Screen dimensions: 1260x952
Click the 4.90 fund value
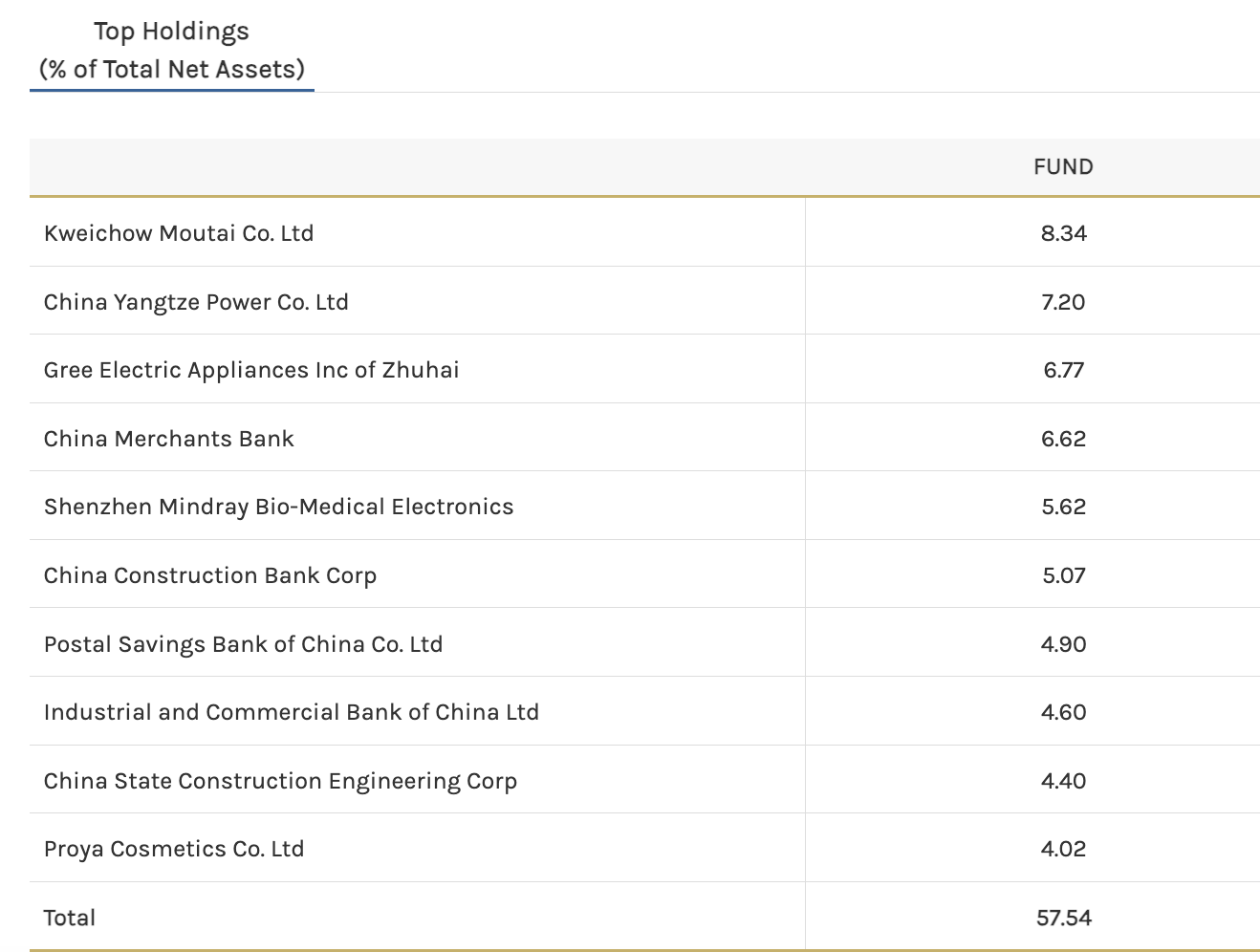coord(1064,644)
